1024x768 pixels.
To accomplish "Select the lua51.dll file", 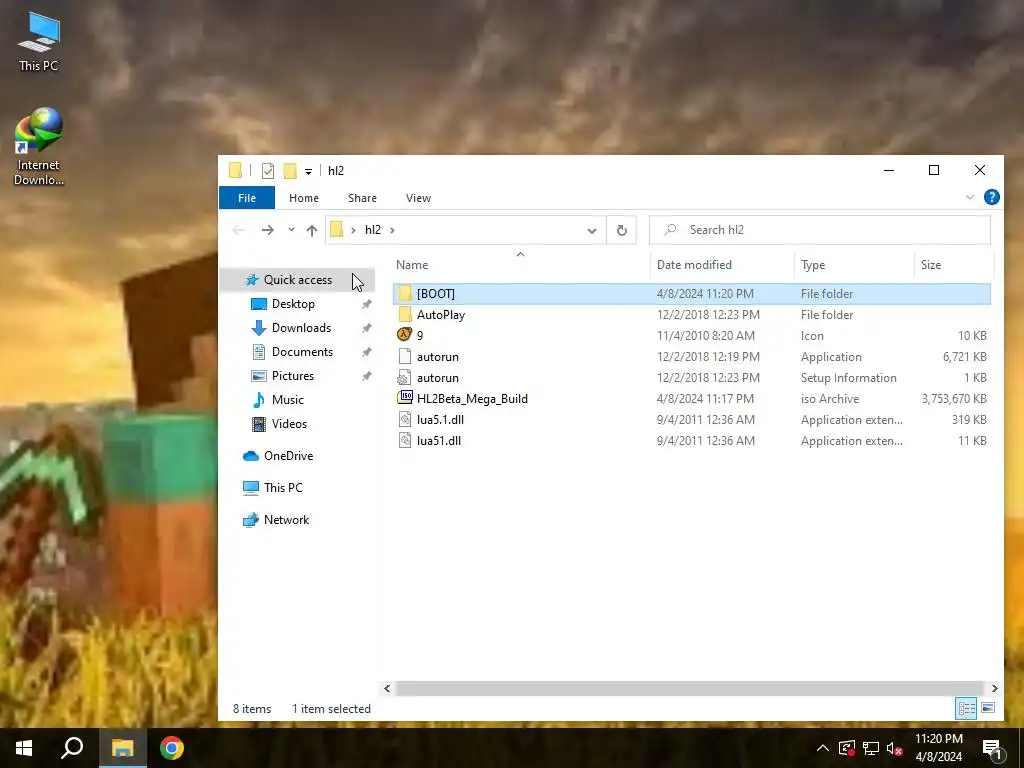I will [x=692, y=440].
